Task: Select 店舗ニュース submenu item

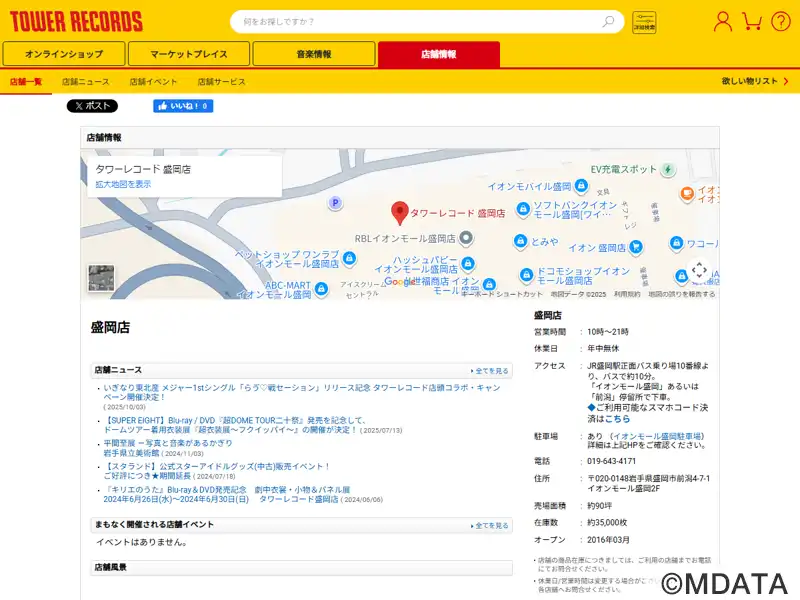Action: click(x=85, y=82)
